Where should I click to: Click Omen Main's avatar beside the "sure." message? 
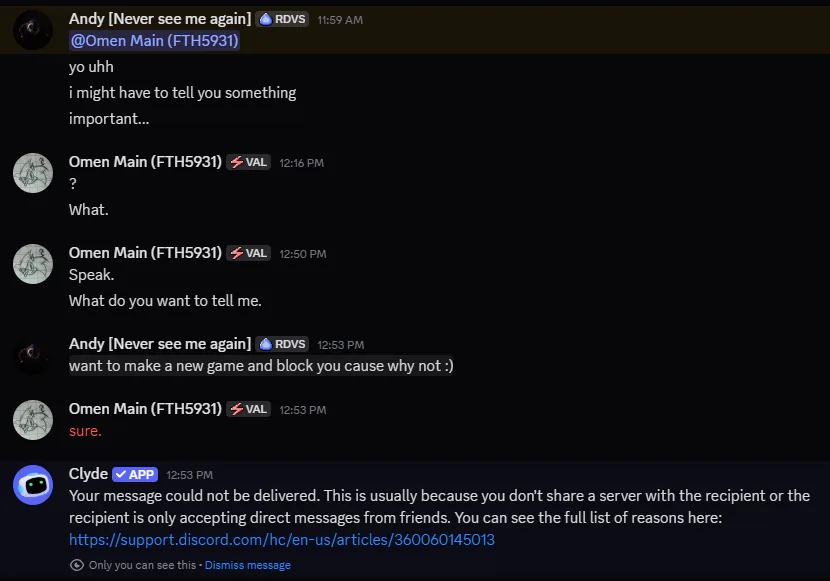point(33,420)
